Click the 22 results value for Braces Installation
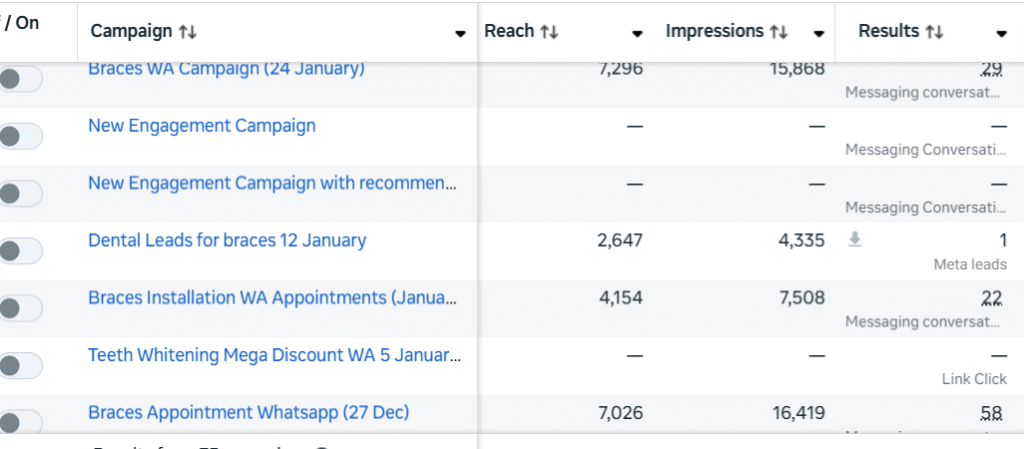Screen dimensions: 1024x449 click(x=992, y=298)
